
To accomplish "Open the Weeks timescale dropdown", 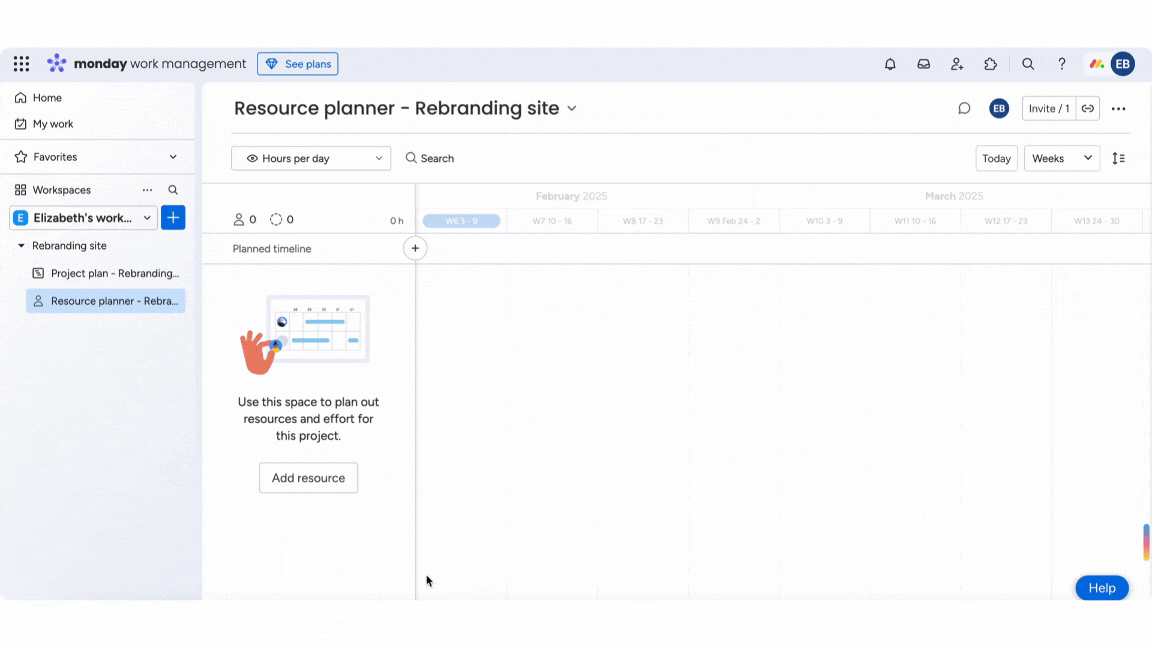I will coord(1062,158).
